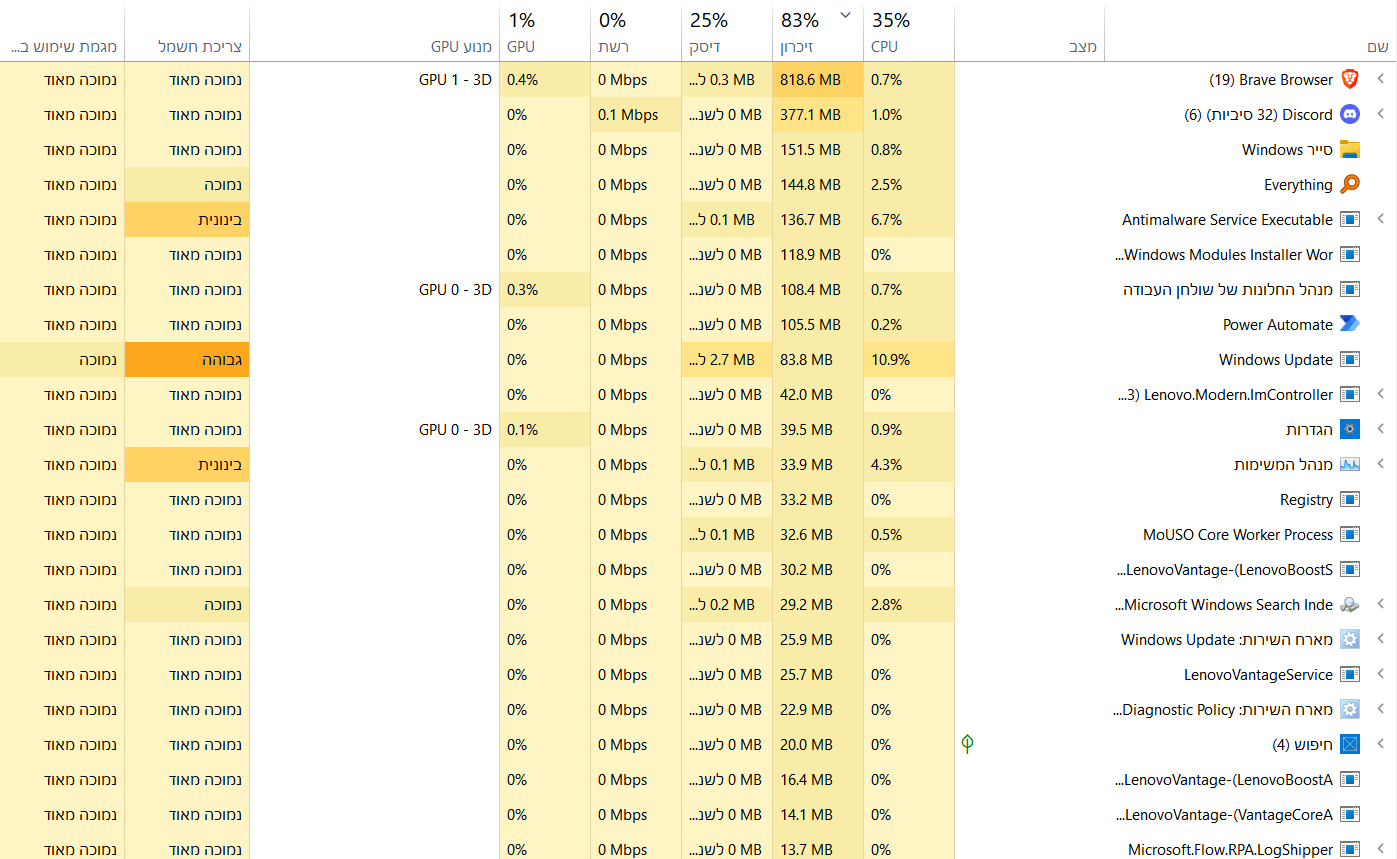Click the LenovoVantageService process icon
1397x859 pixels.
coord(1350,675)
